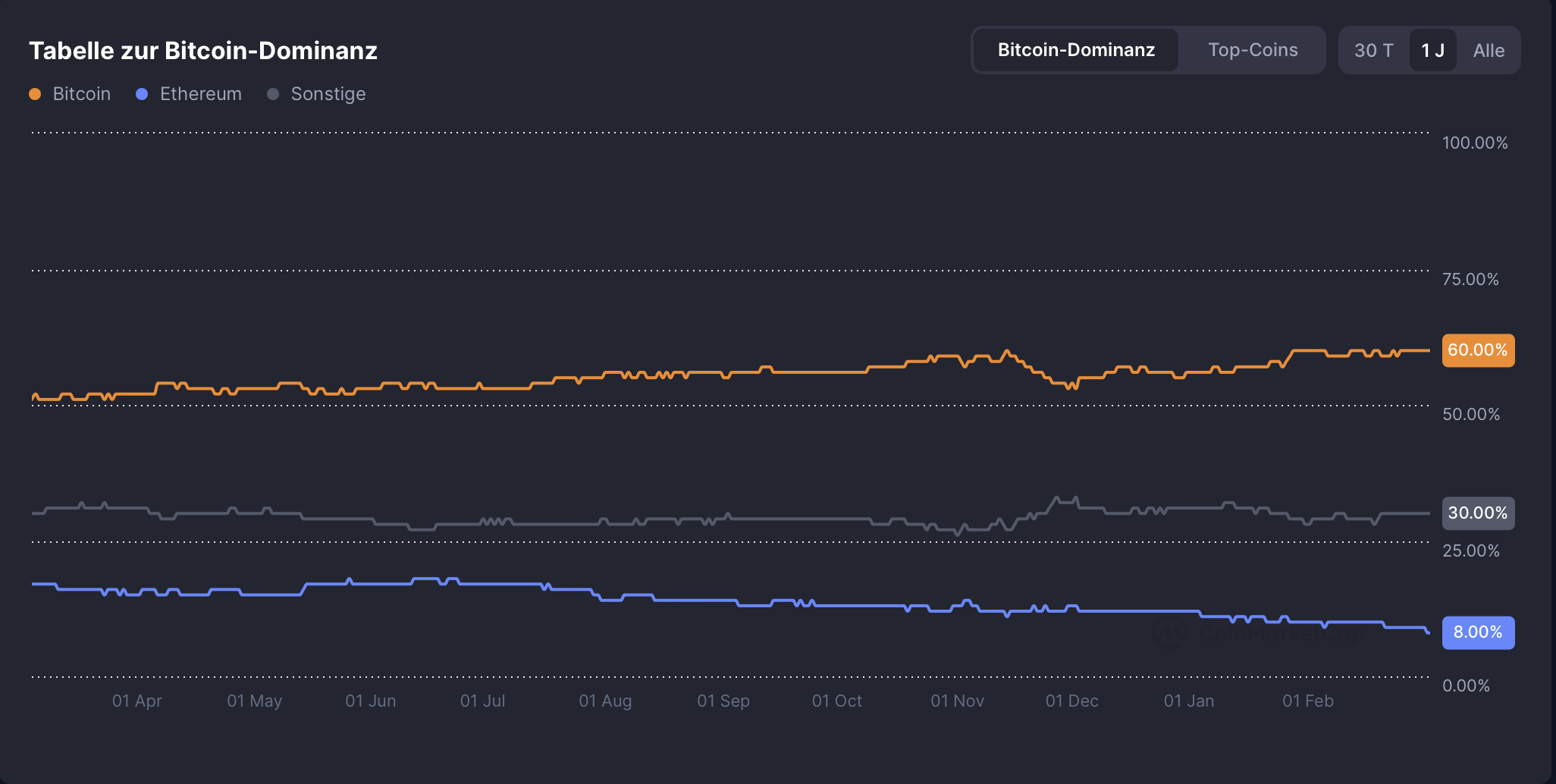This screenshot has width=1556, height=784.
Task: Toggle the Ethereum legend series
Action: [x=189, y=94]
